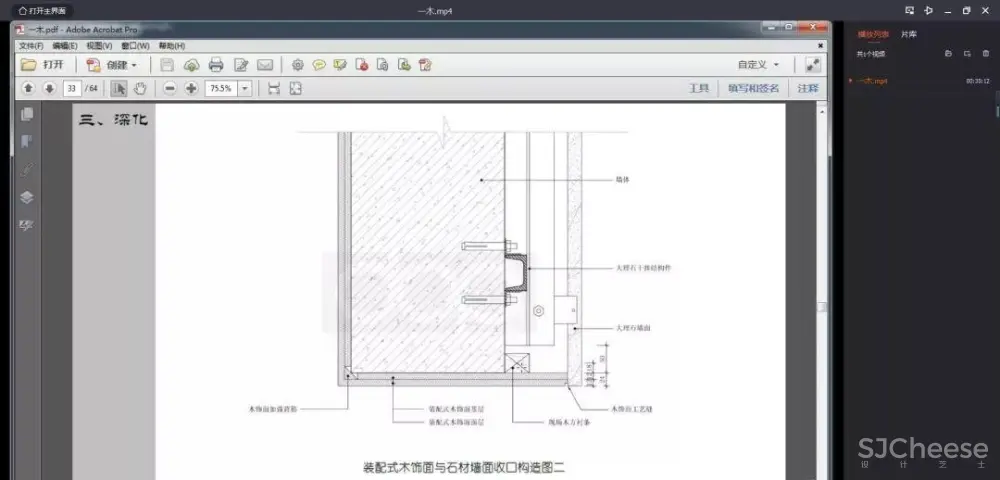The height and width of the screenshot is (480, 1000).
Task: Go to next page arrow
Action: [49, 88]
